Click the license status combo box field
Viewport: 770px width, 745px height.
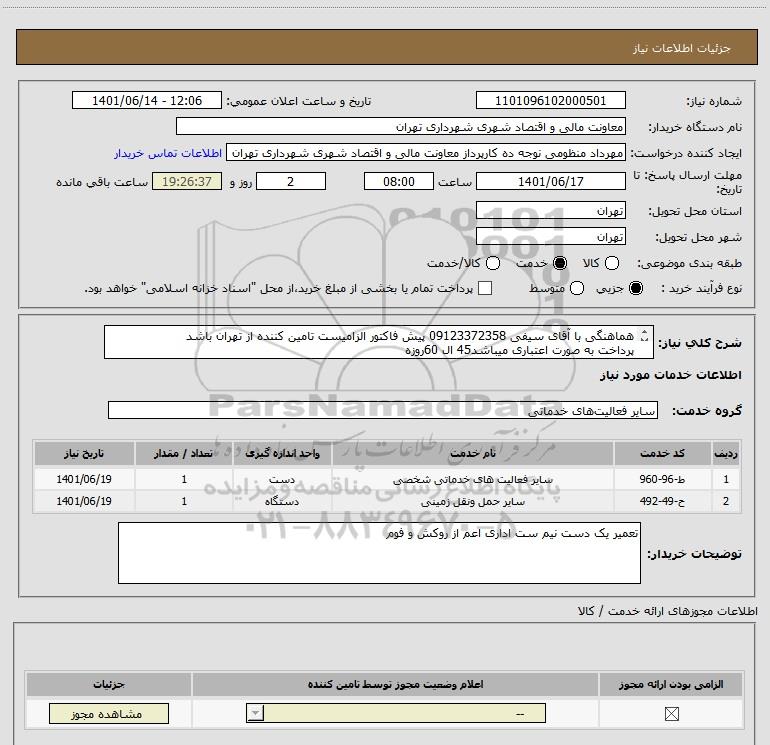coord(396,713)
